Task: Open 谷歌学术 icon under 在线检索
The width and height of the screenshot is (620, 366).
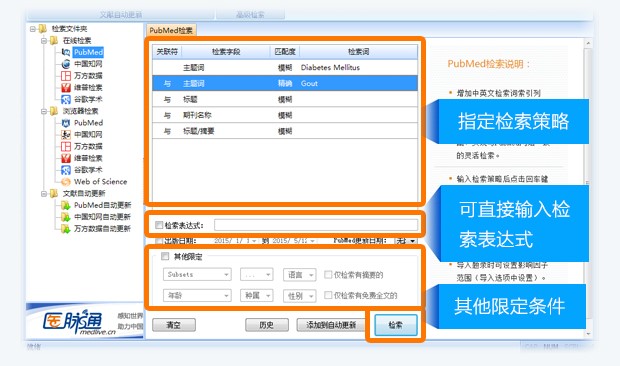Action: click(x=66, y=99)
